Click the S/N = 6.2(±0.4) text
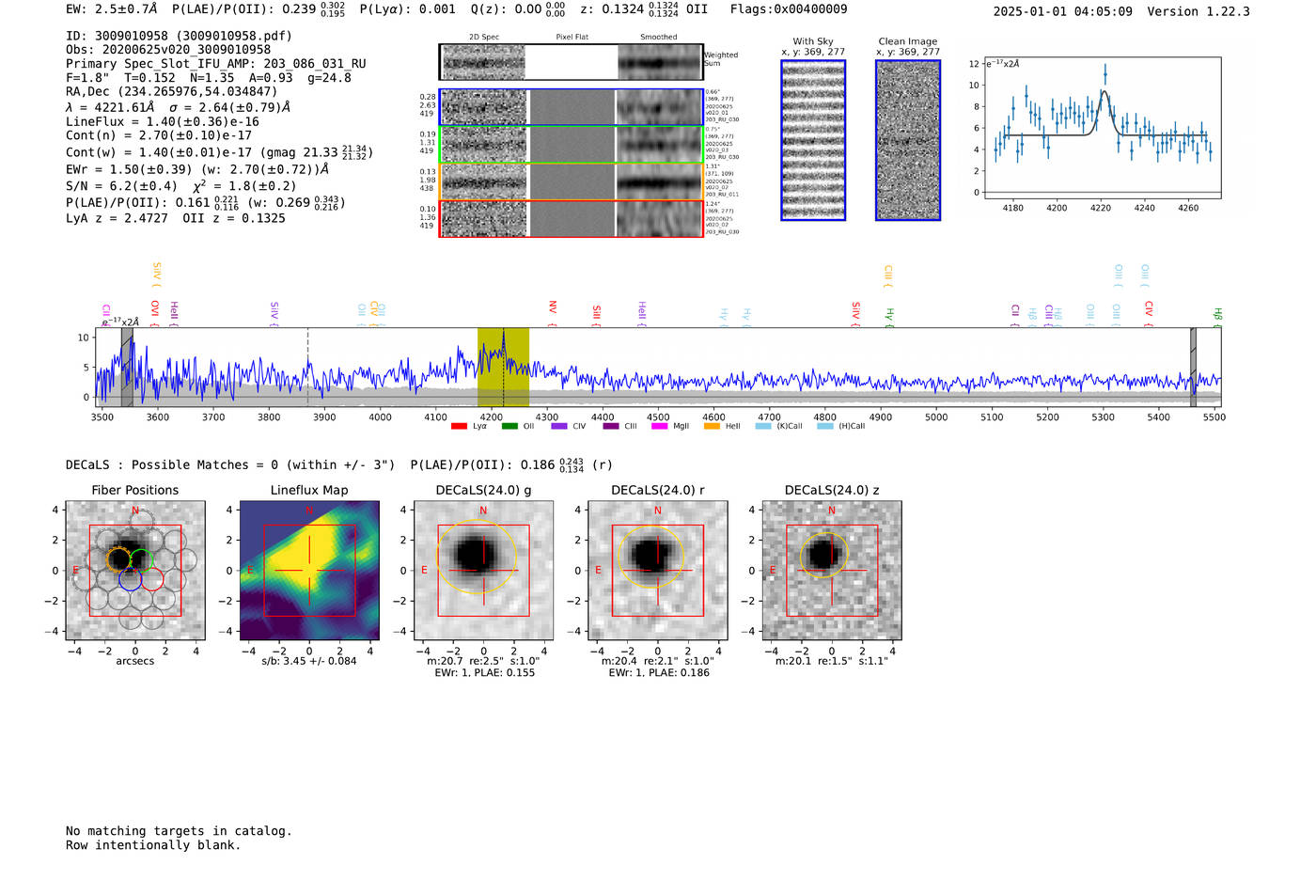The width and height of the screenshot is (1316, 896). click(x=121, y=186)
